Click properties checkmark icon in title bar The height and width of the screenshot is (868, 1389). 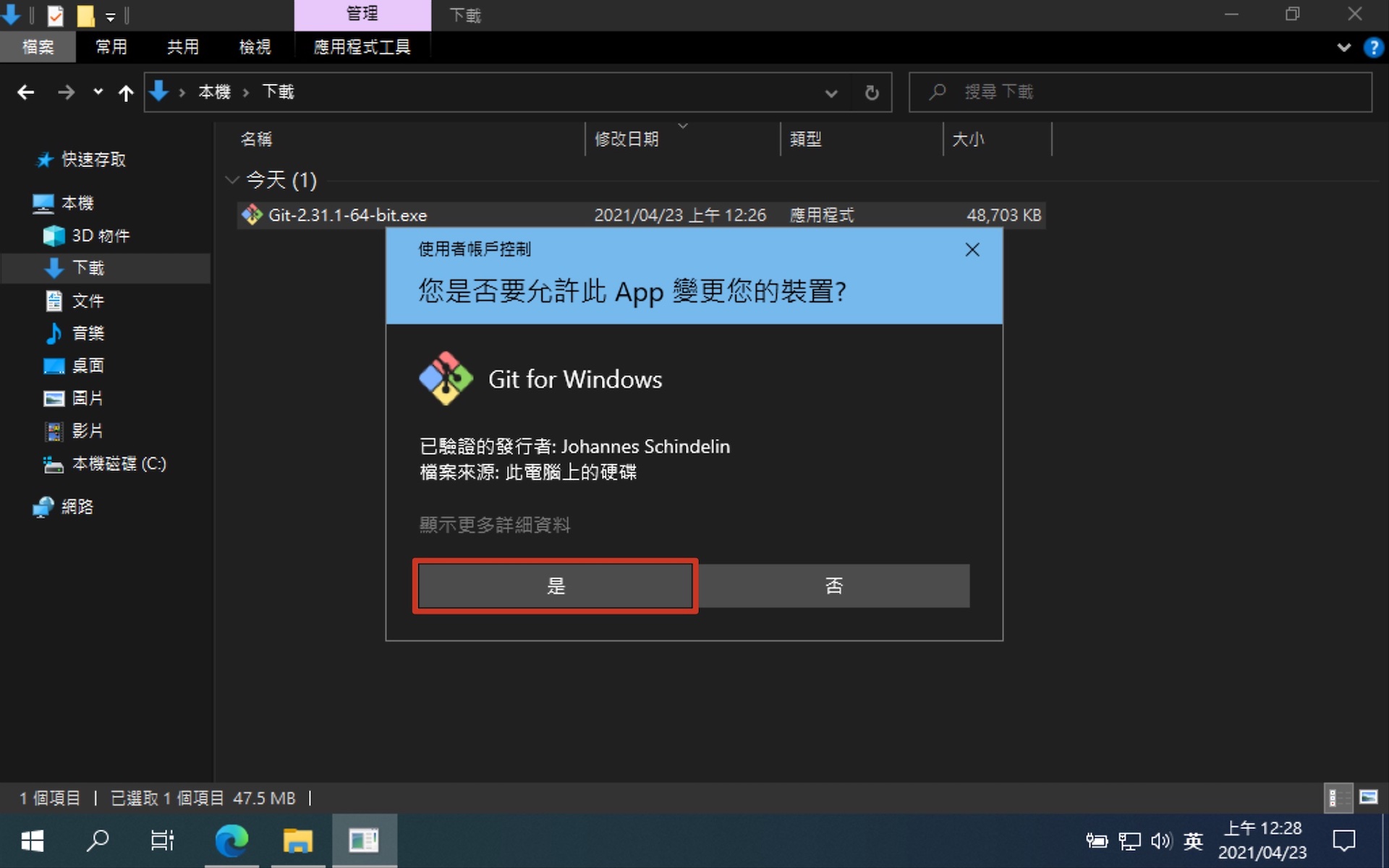[56, 15]
